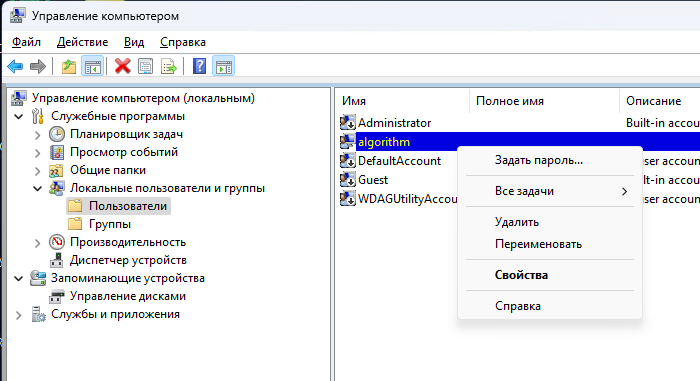Select the DefaultAccount name text
Viewport: 700px width, 381px height.
(x=400, y=160)
